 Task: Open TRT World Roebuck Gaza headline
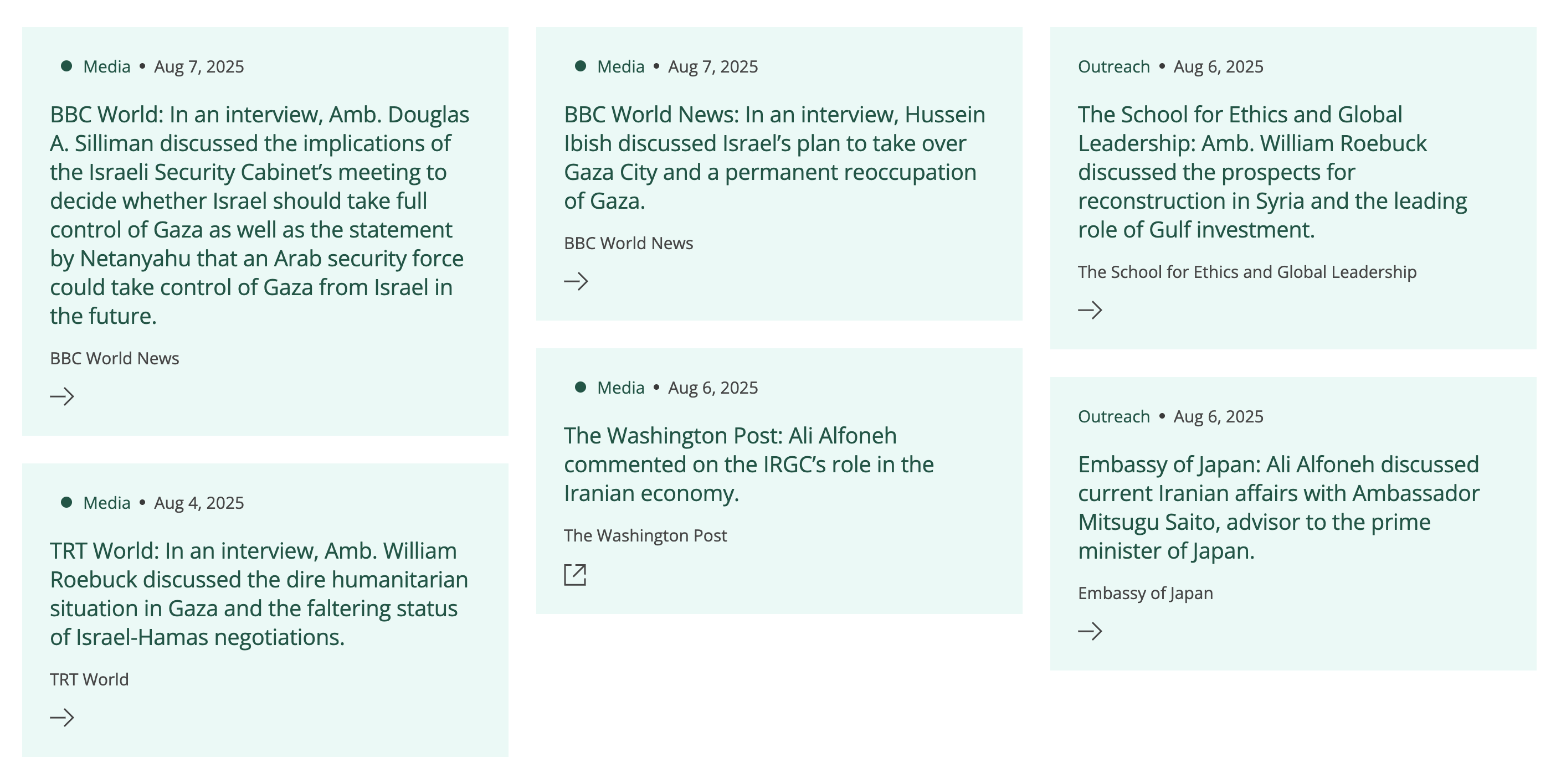tap(259, 594)
